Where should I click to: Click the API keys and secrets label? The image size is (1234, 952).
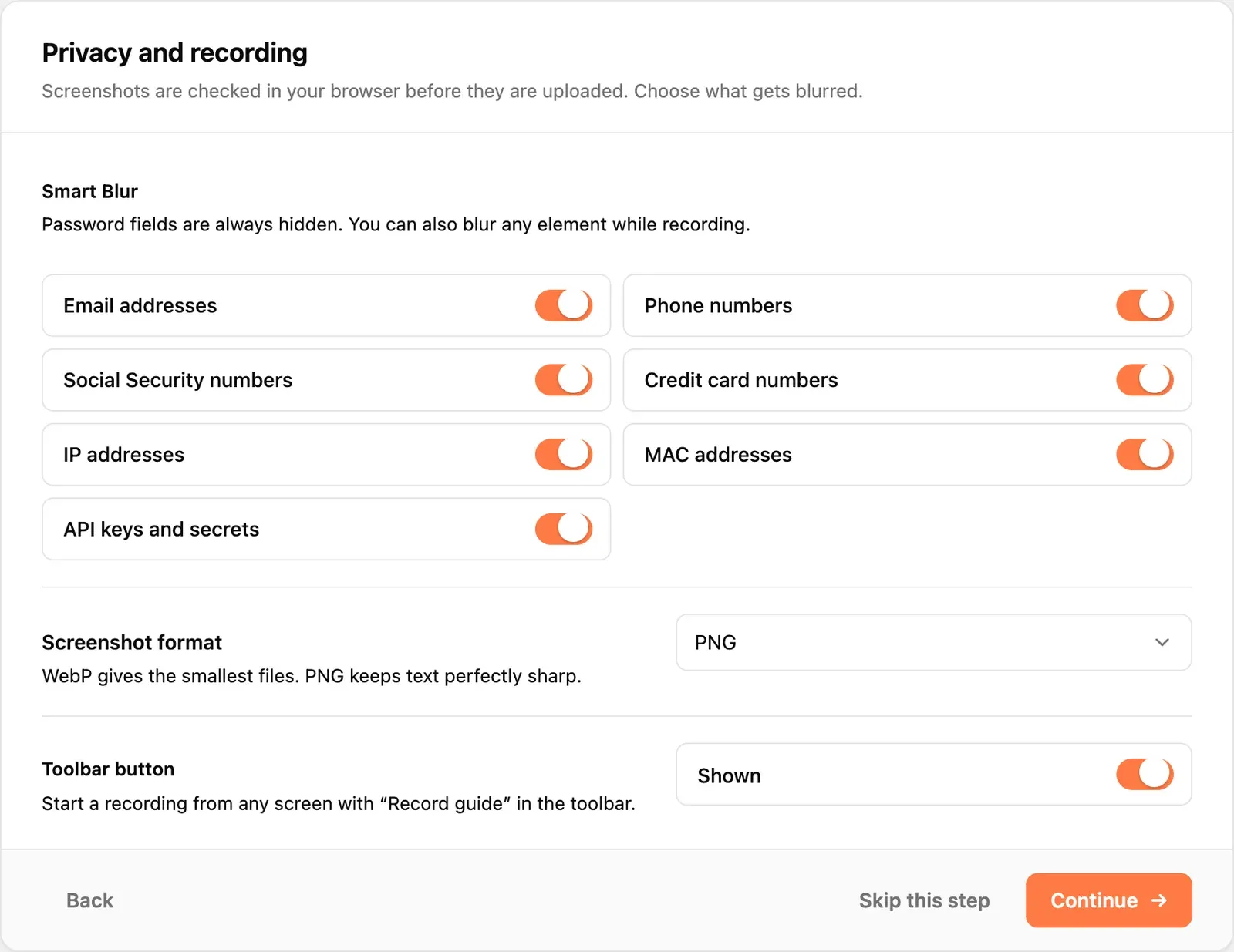click(161, 530)
